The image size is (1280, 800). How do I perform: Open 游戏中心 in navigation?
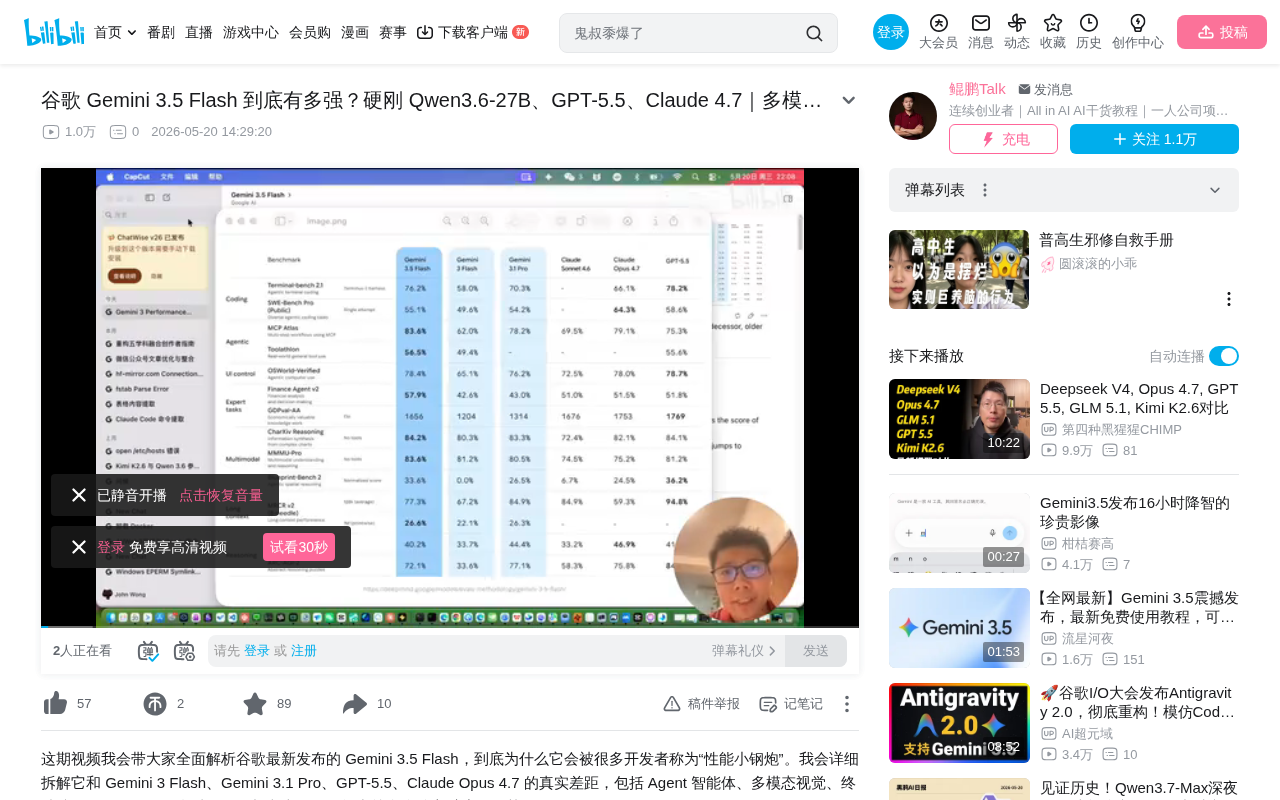[x=251, y=32]
